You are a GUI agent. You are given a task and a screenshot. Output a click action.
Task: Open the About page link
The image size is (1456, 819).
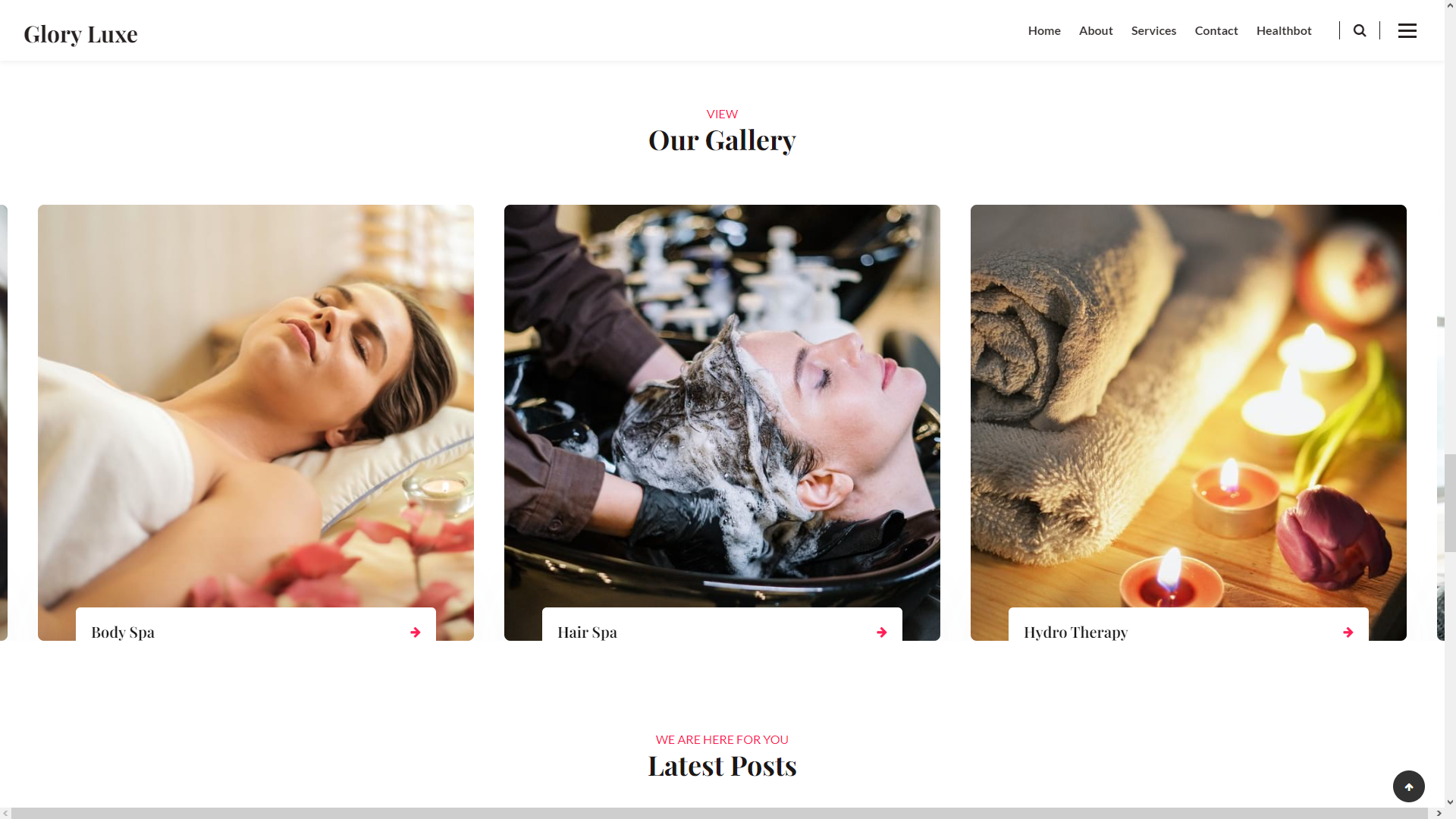1096,30
